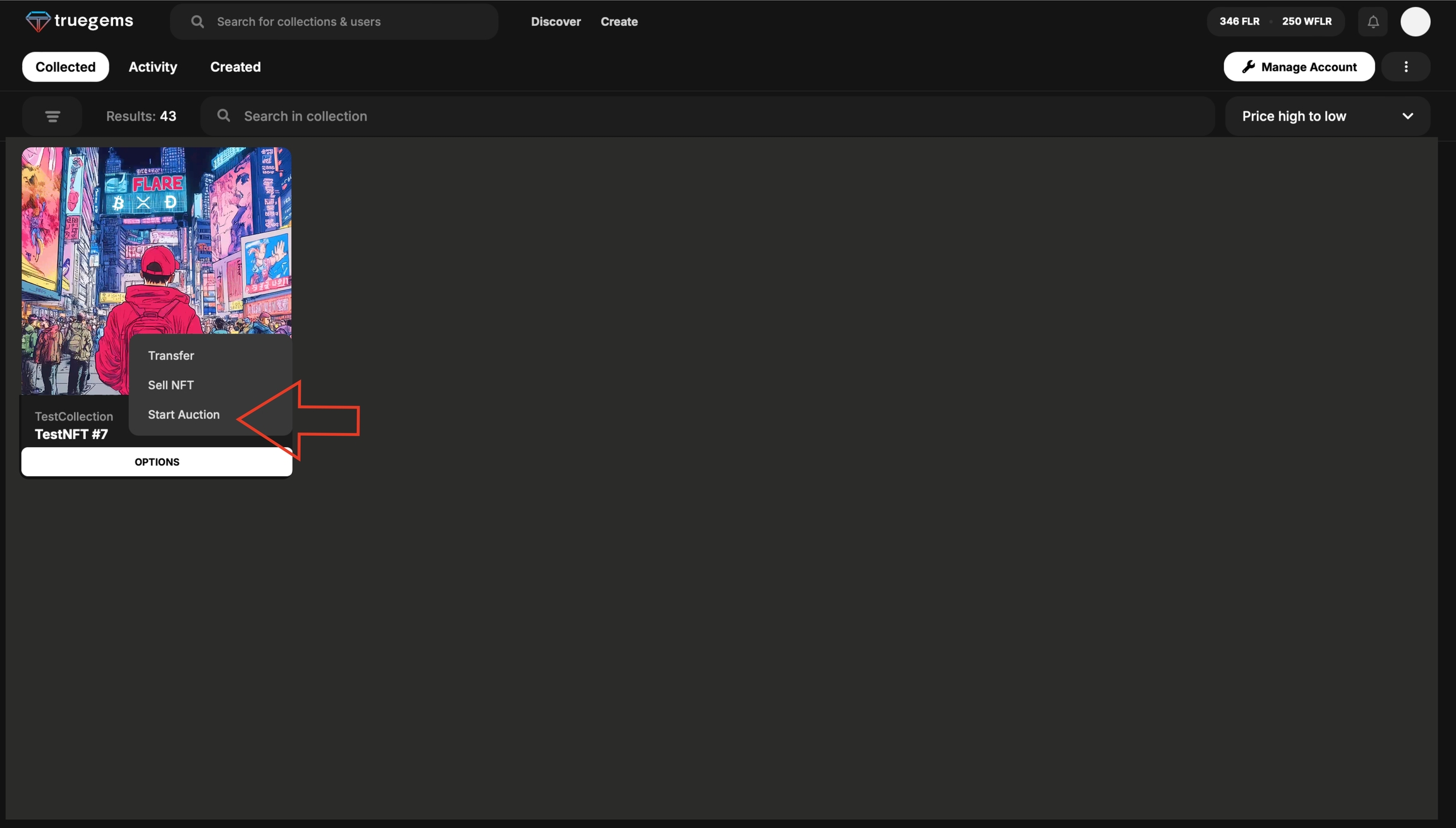This screenshot has width=1456, height=828.
Task: Switch to the Created tab
Action: pos(235,67)
